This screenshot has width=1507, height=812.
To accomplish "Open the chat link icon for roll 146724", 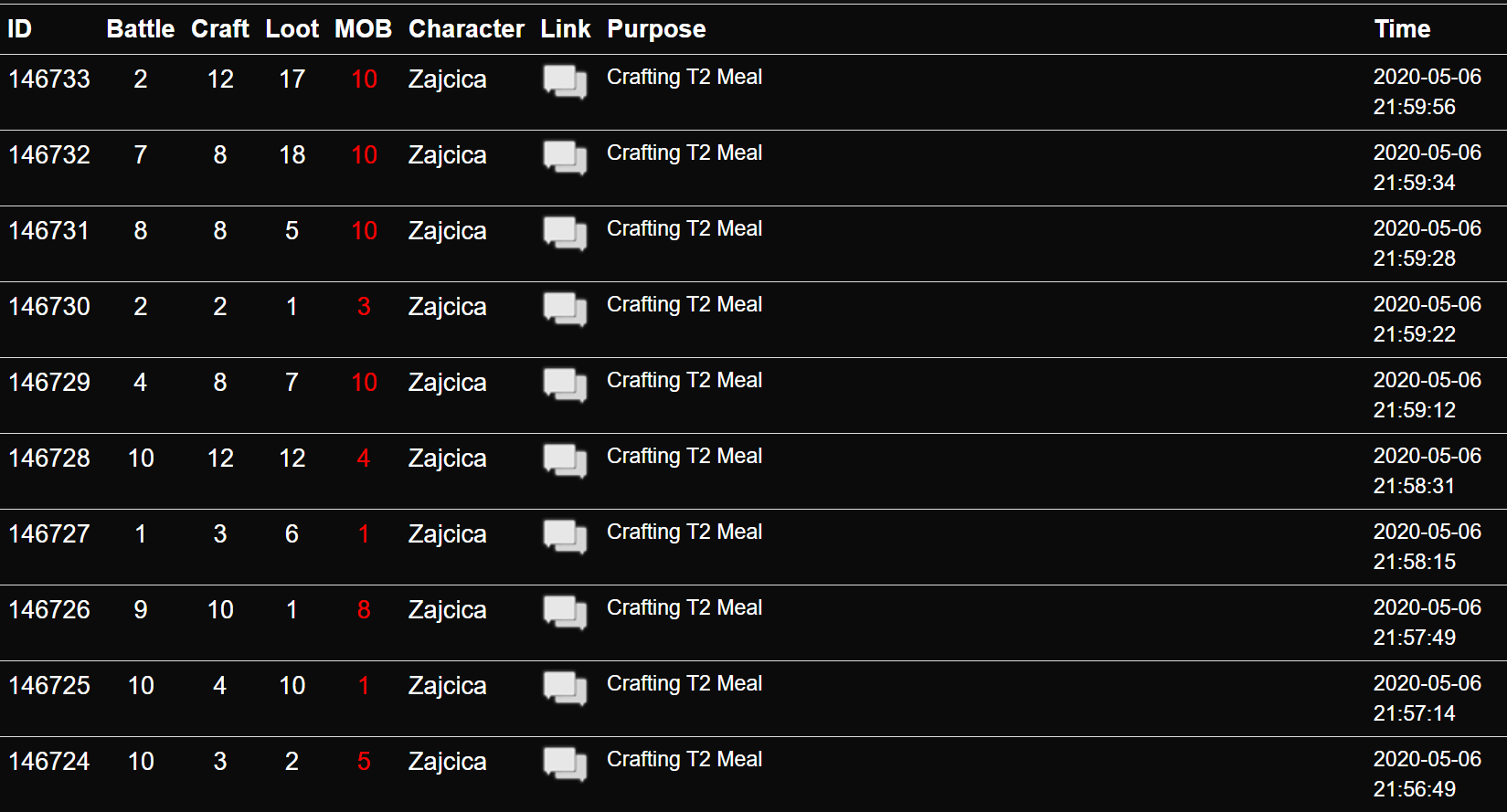I will pos(565,764).
